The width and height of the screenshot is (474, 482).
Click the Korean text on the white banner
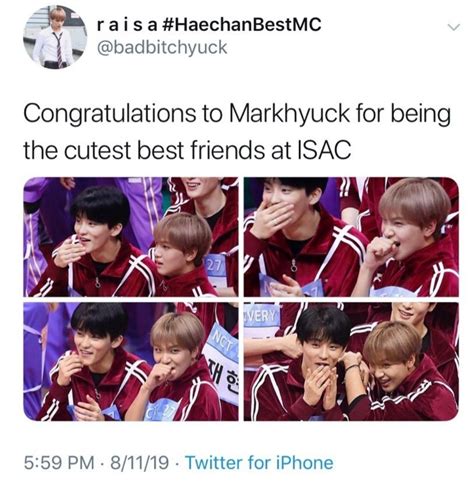(x=224, y=375)
